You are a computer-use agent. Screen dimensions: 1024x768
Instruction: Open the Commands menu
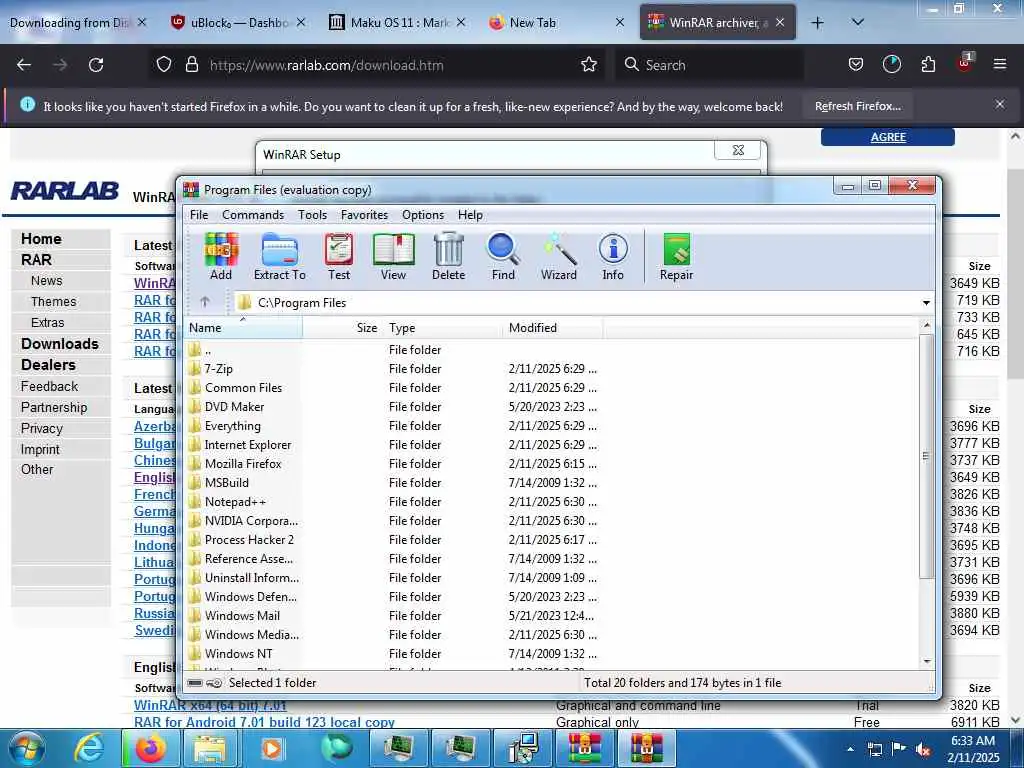pyautogui.click(x=253, y=215)
